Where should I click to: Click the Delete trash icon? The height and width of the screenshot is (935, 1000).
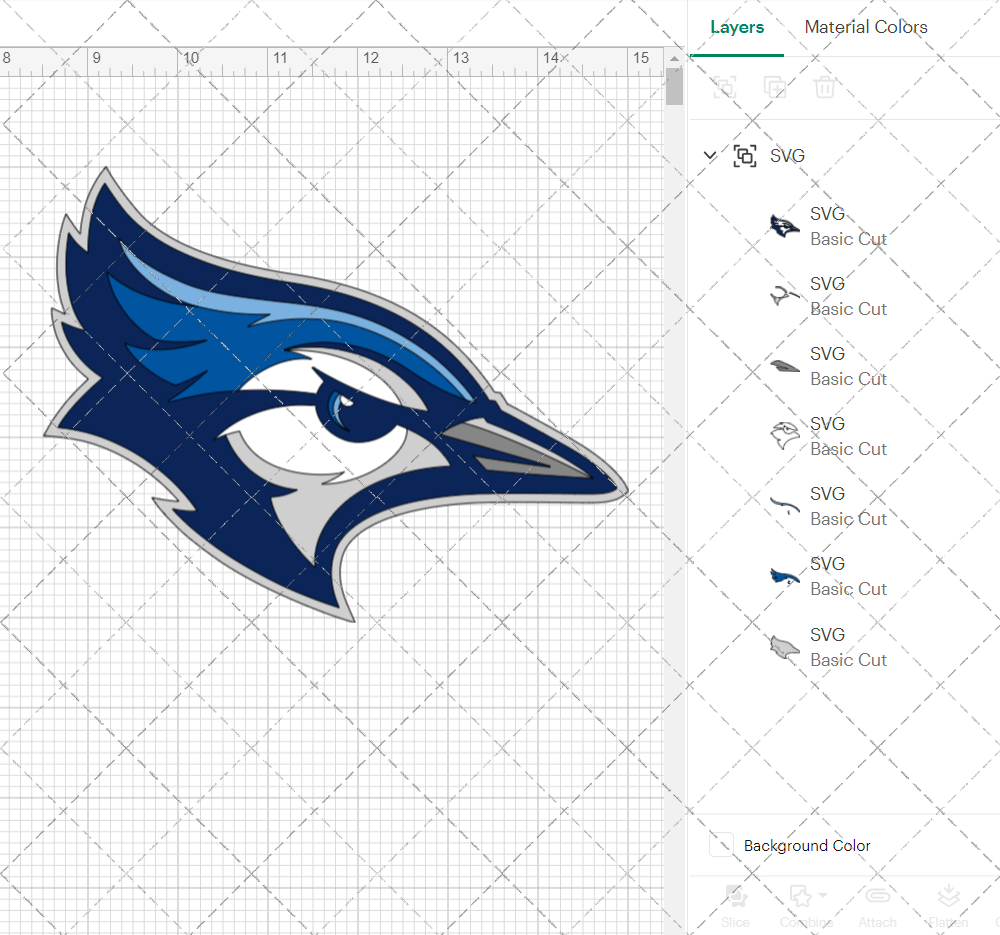pyautogui.click(x=824, y=87)
